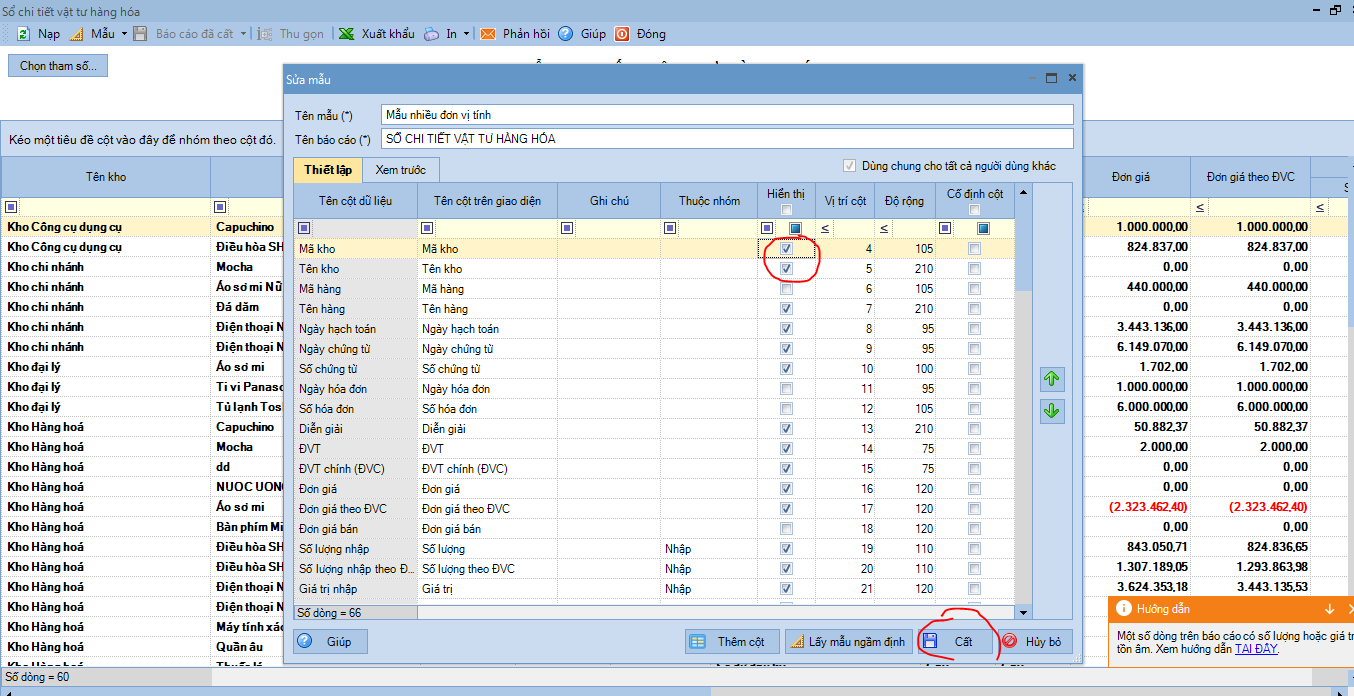The width and height of the screenshot is (1354, 696).
Task: Click the Giúp help icon in toolbar
Action: 566,34
